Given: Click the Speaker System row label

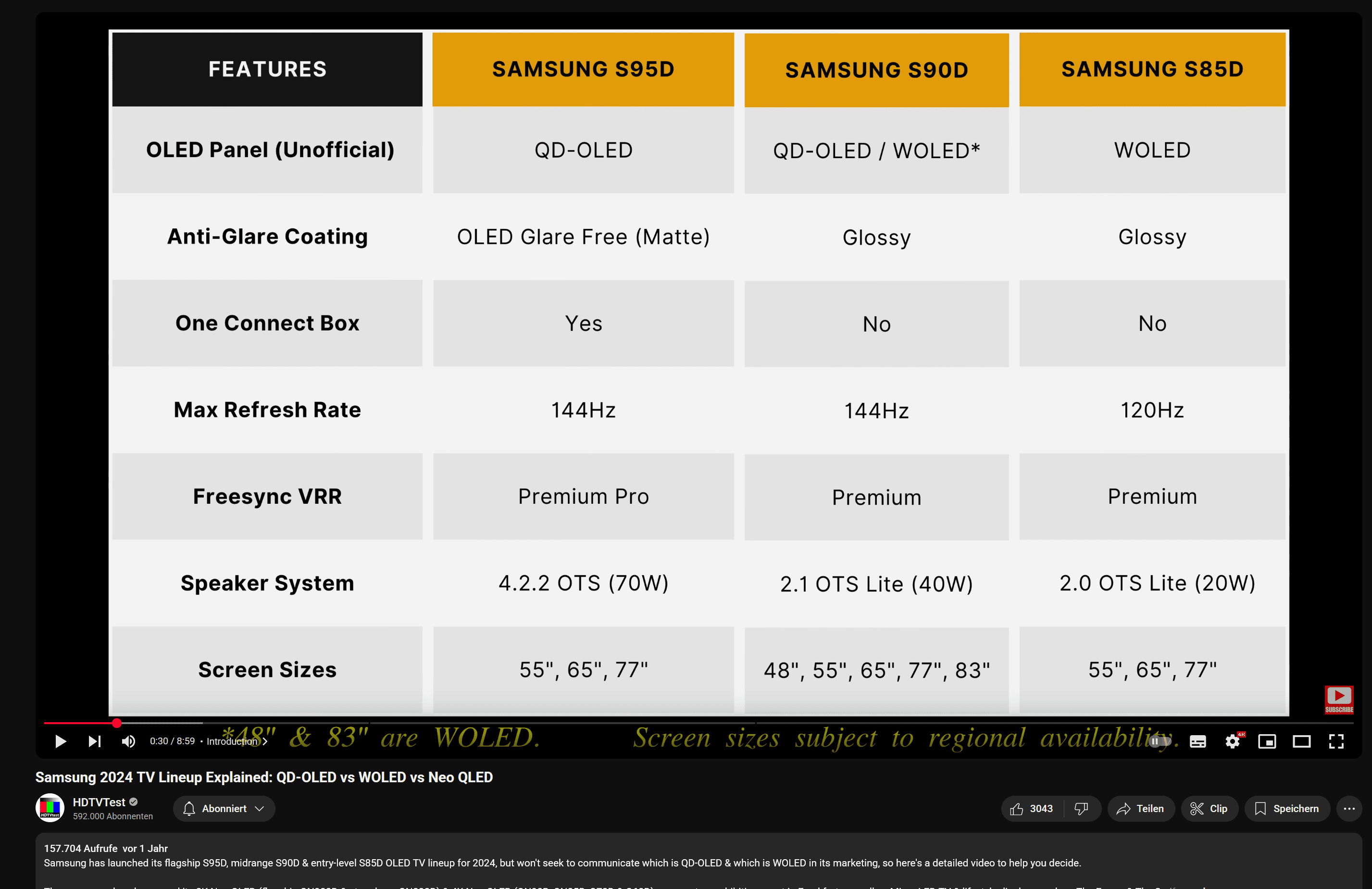Looking at the screenshot, I should (267, 583).
